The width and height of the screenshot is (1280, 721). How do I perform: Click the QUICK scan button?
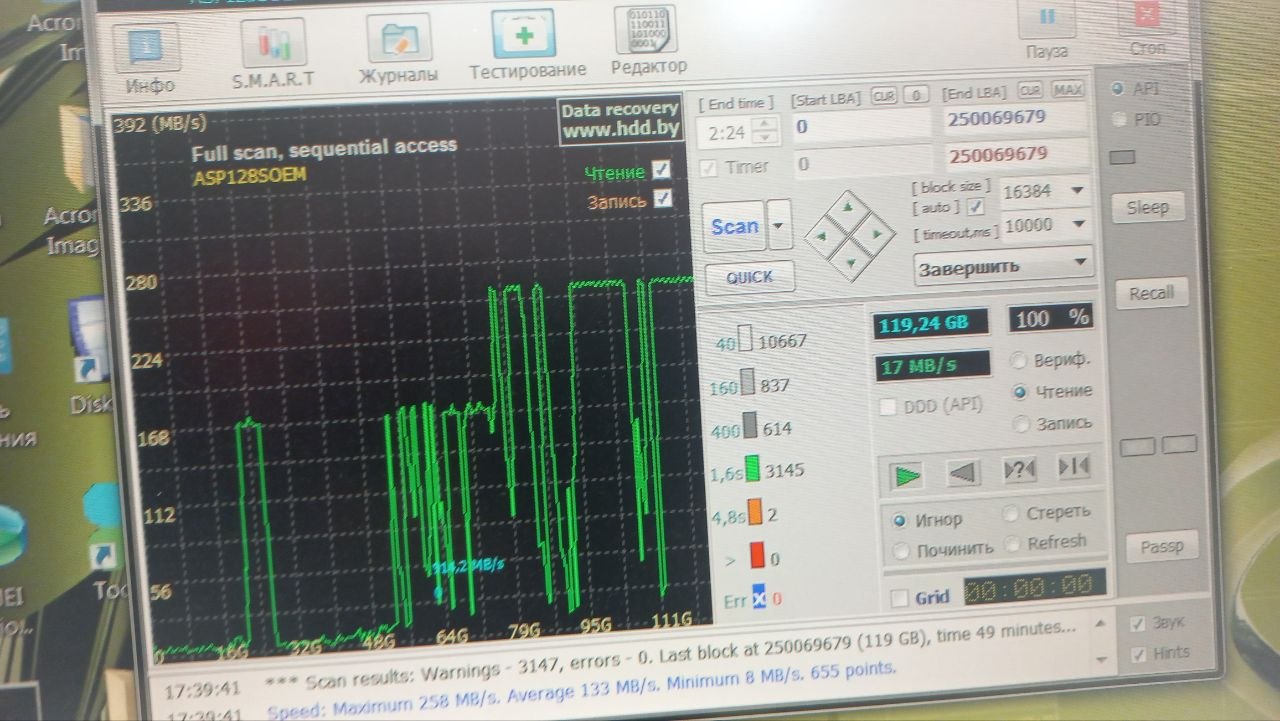pos(750,277)
